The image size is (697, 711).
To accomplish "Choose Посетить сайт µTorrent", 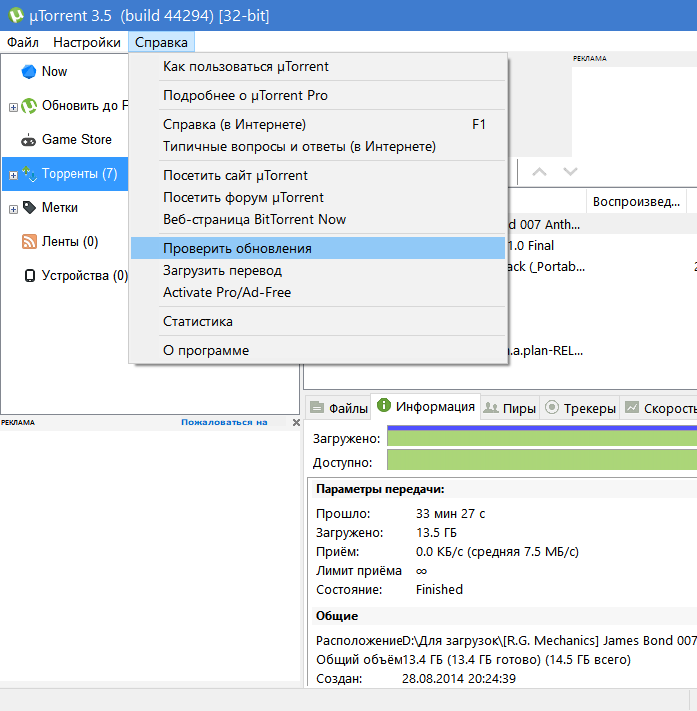I will (x=317, y=175).
